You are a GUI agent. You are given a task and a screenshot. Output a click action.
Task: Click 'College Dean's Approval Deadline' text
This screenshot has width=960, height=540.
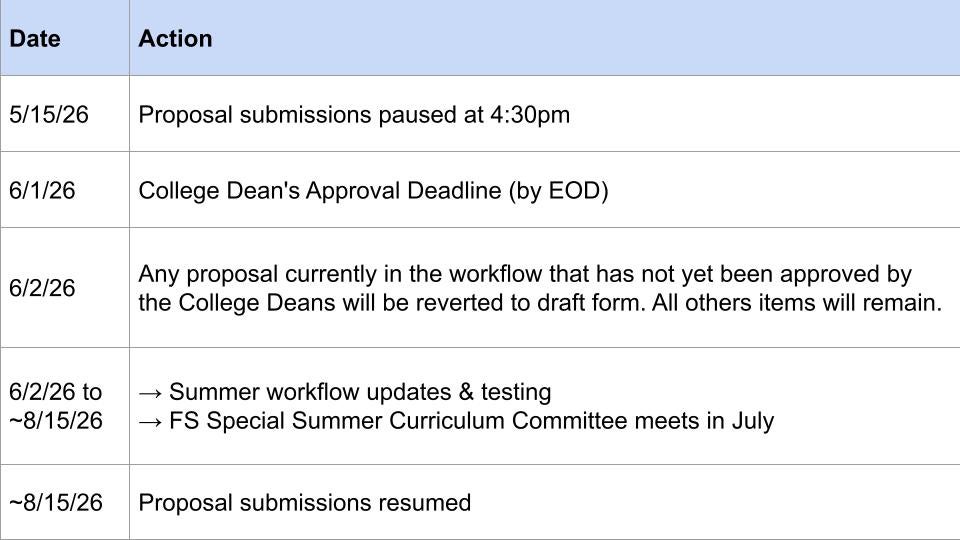pyautogui.click(x=320, y=190)
